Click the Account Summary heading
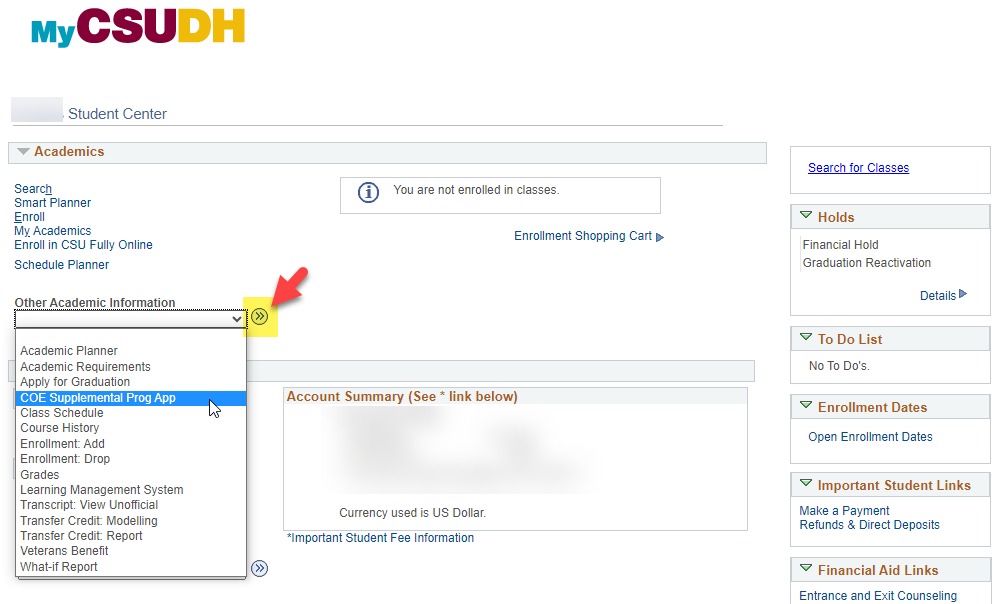This screenshot has width=1008, height=604. pos(402,396)
